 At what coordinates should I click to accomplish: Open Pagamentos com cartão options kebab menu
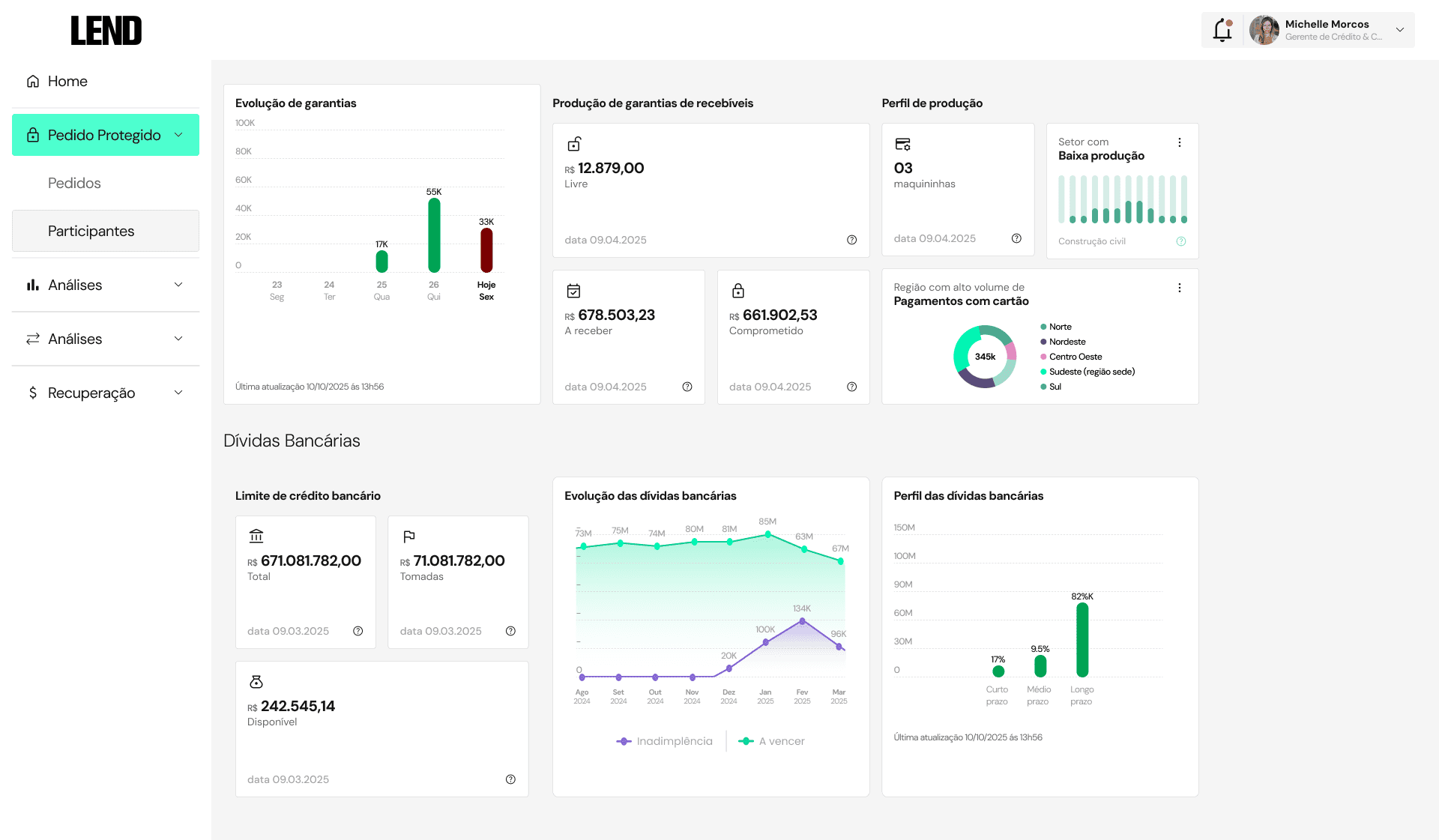point(1179,288)
